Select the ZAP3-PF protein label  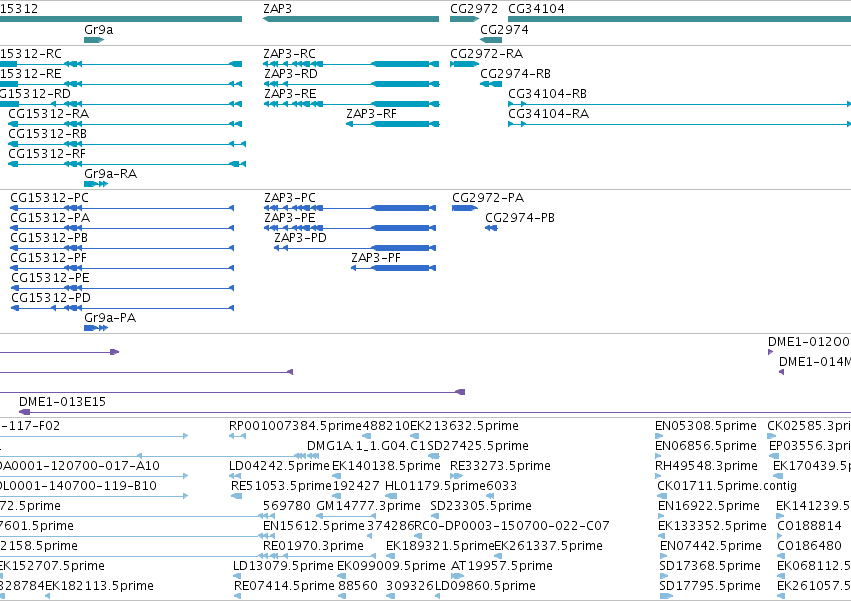point(376,258)
